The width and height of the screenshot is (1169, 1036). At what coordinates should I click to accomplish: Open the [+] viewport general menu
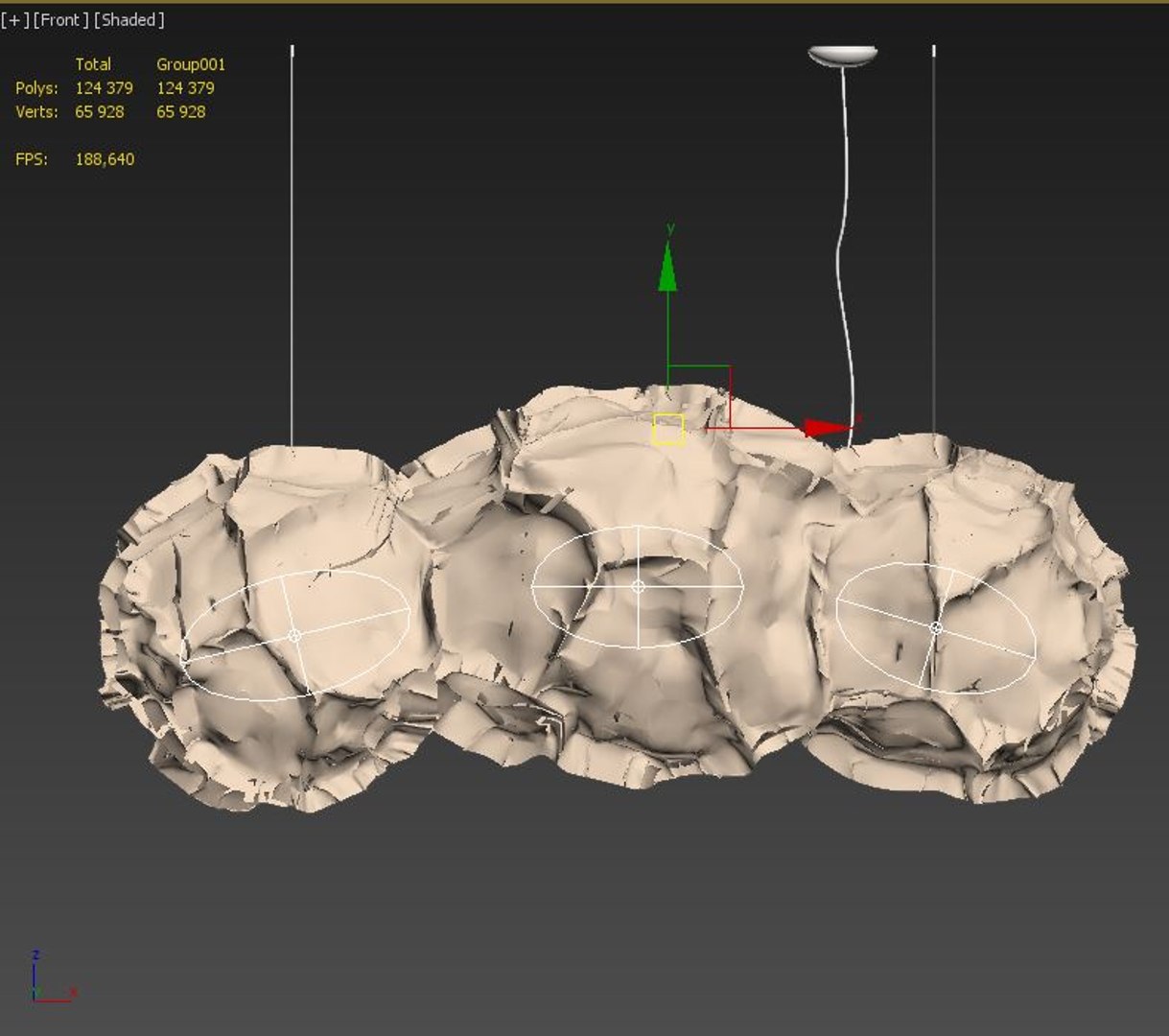14,20
